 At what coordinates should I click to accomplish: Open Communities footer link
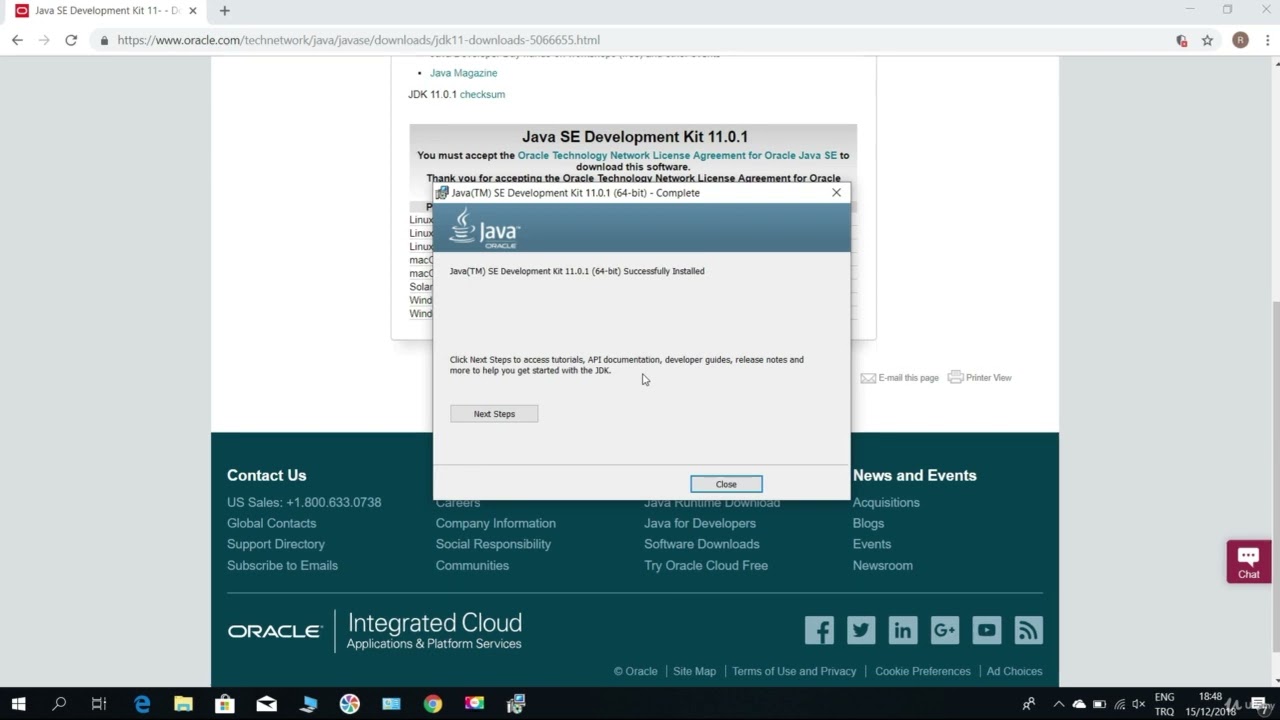[x=472, y=565]
